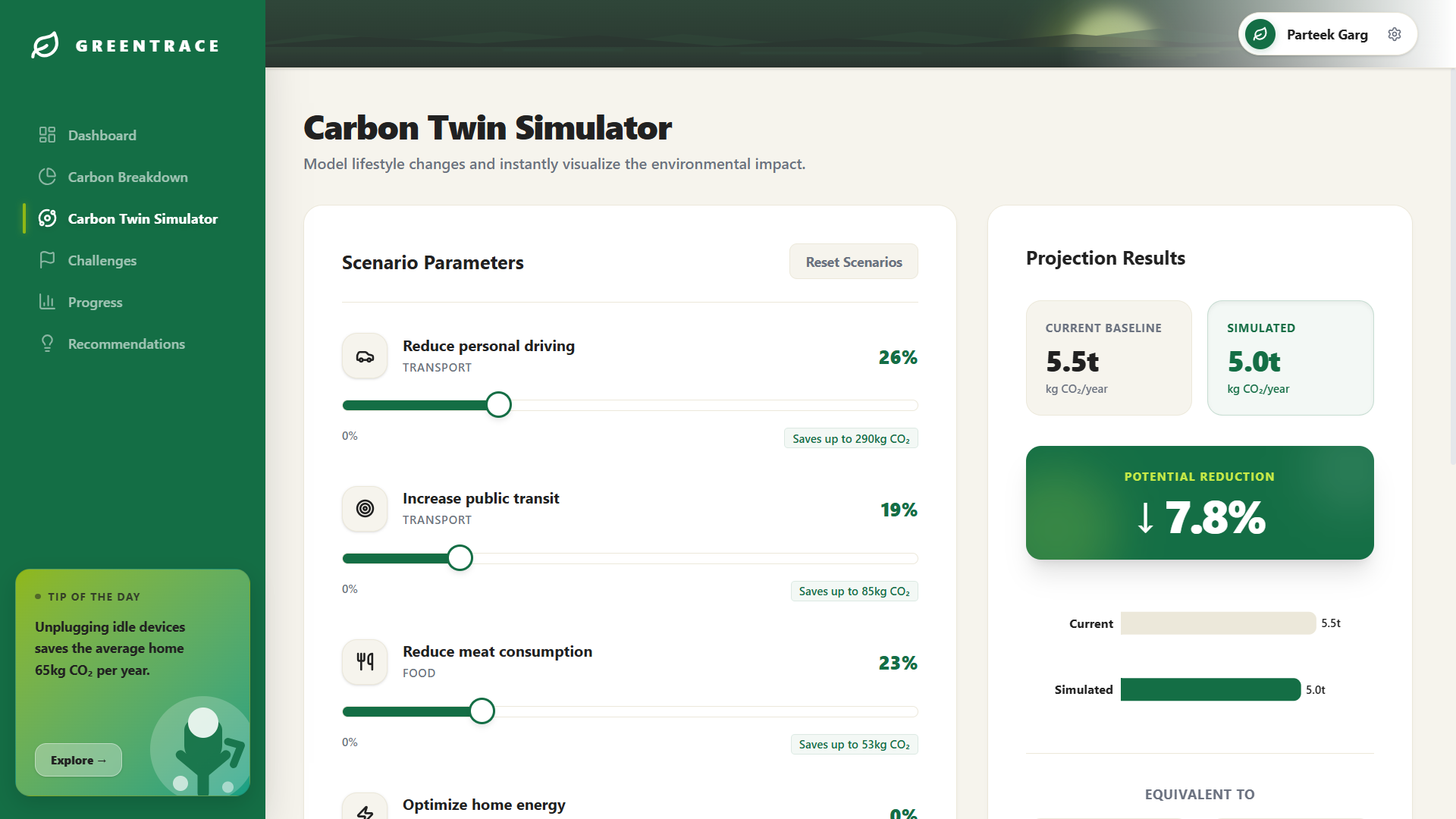Click the 'Saves up to 85kg CO₂' badge

854,591
